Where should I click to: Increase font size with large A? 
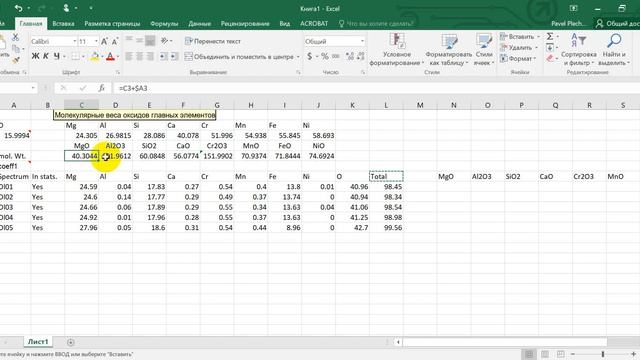coord(104,41)
